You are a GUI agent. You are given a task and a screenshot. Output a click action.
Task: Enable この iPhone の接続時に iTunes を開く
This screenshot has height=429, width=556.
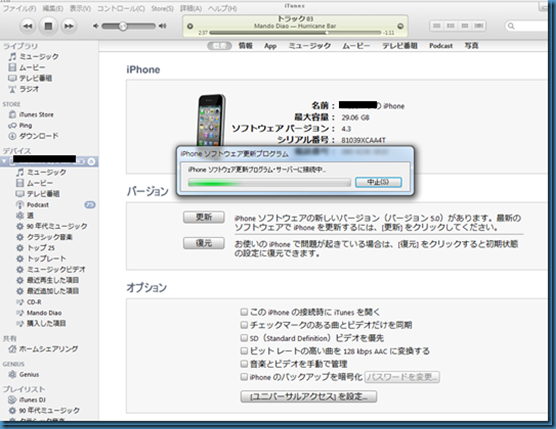point(244,312)
